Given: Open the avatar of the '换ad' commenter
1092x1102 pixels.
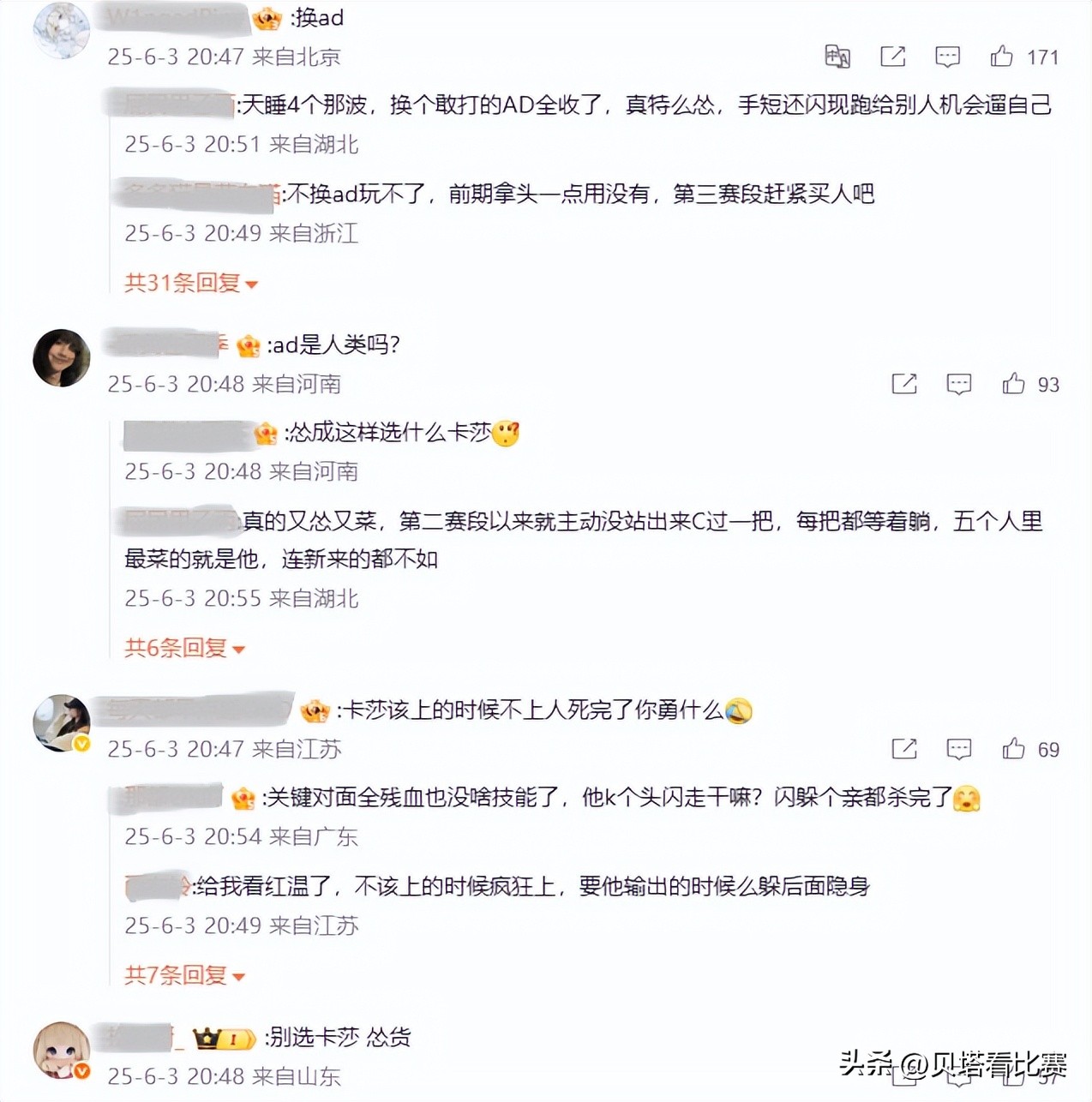Looking at the screenshot, I should pos(61,31).
